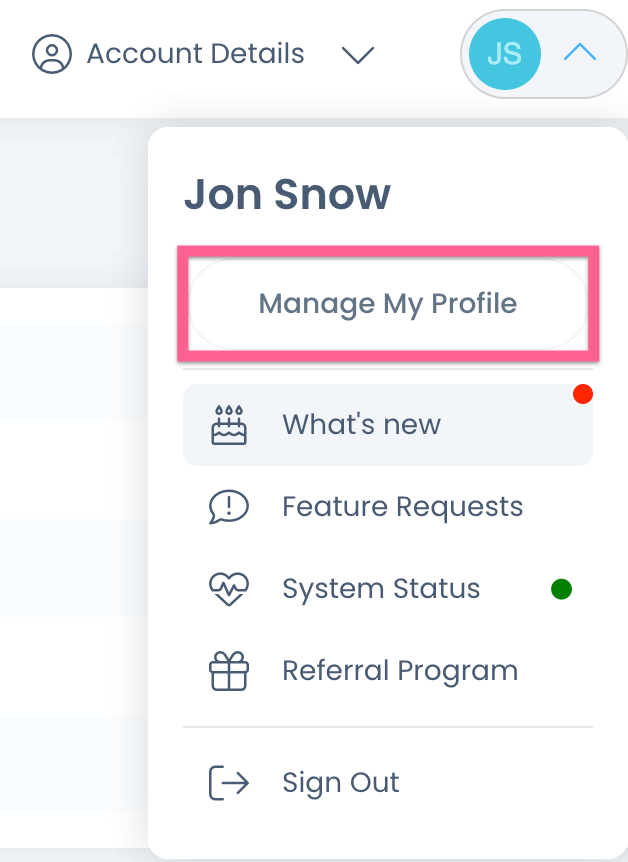Click the System Status heartbeat icon
The width and height of the screenshot is (628, 862).
click(x=228, y=589)
